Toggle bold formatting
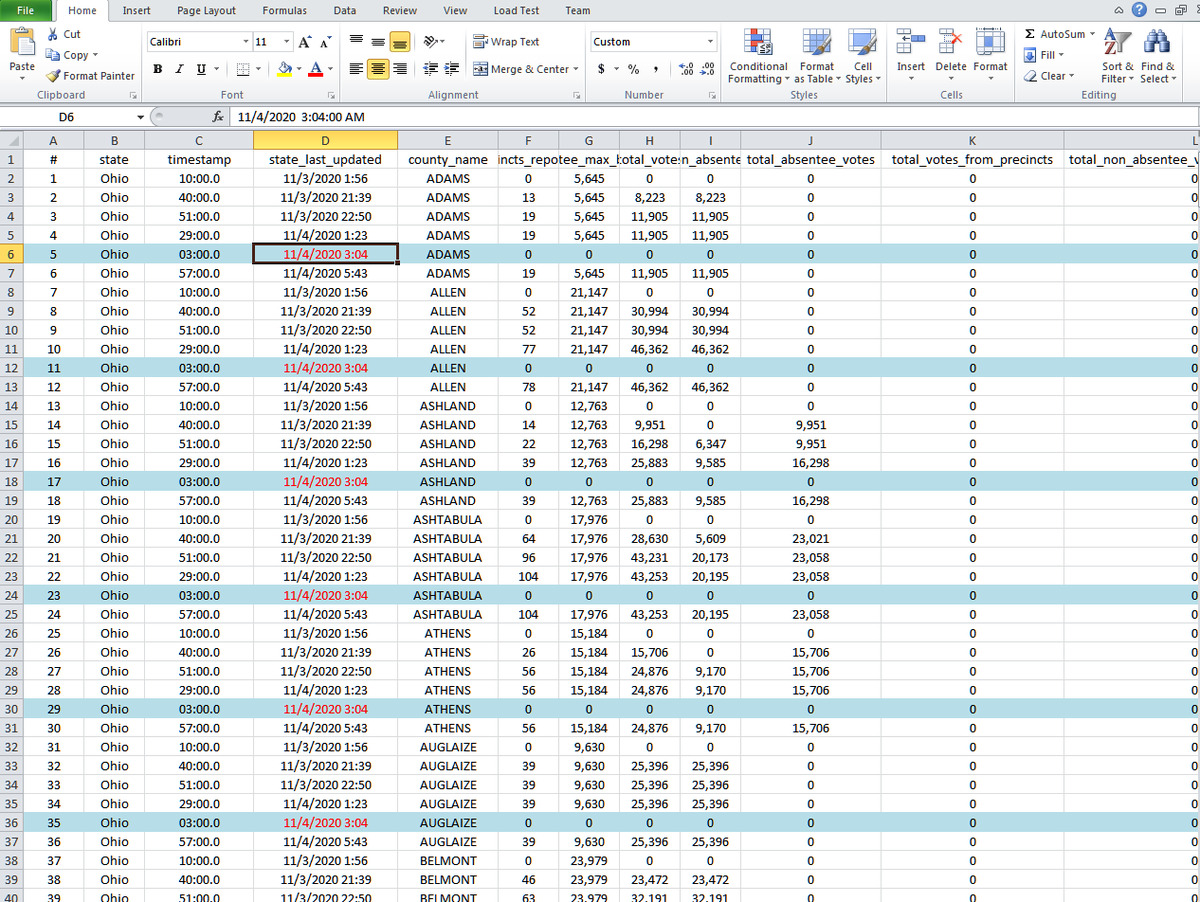This screenshot has width=1200, height=902. 158,69
